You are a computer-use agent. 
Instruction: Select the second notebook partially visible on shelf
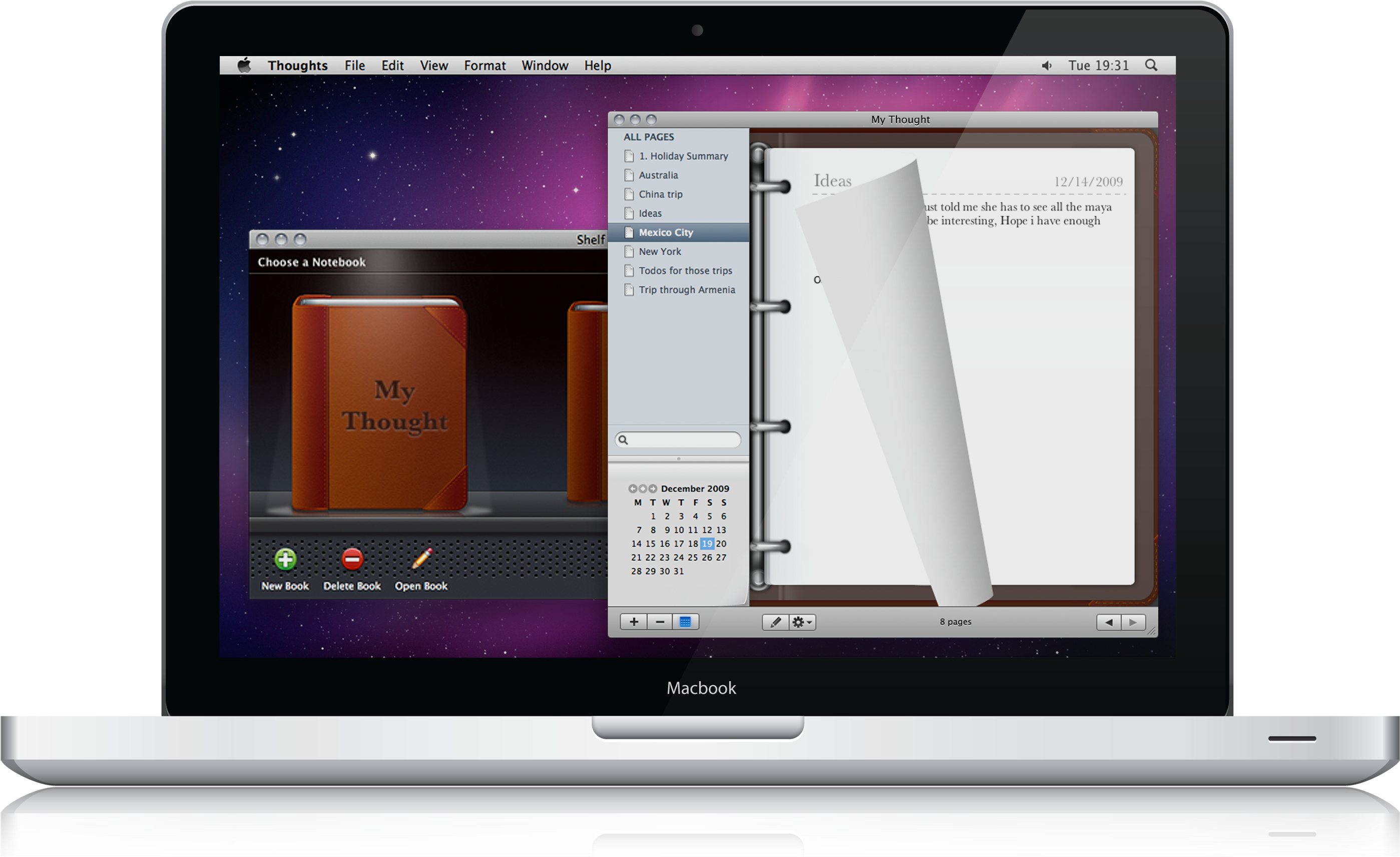pos(588,401)
